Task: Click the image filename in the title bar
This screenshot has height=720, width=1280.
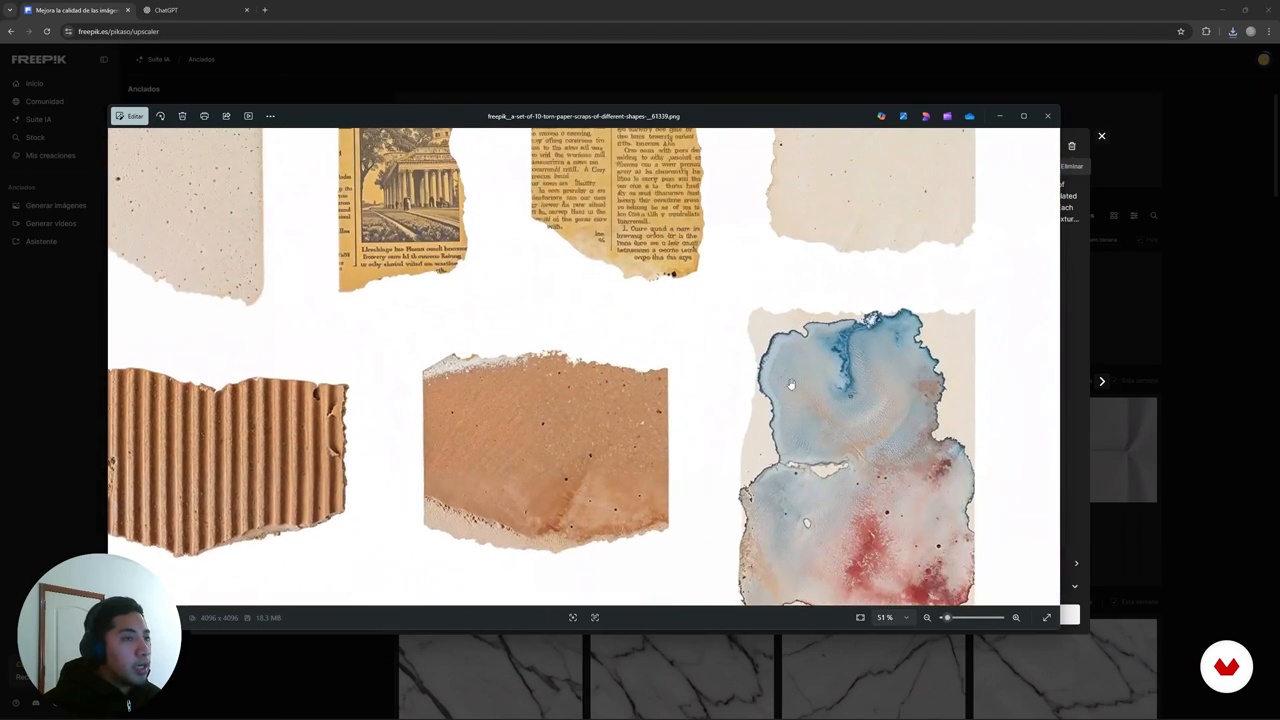Action: coord(583,116)
